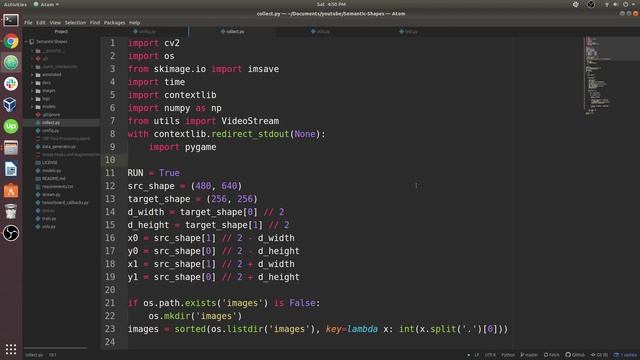Click the code minimap
Viewport: 640px width, 360px height.
click(x=611, y=76)
